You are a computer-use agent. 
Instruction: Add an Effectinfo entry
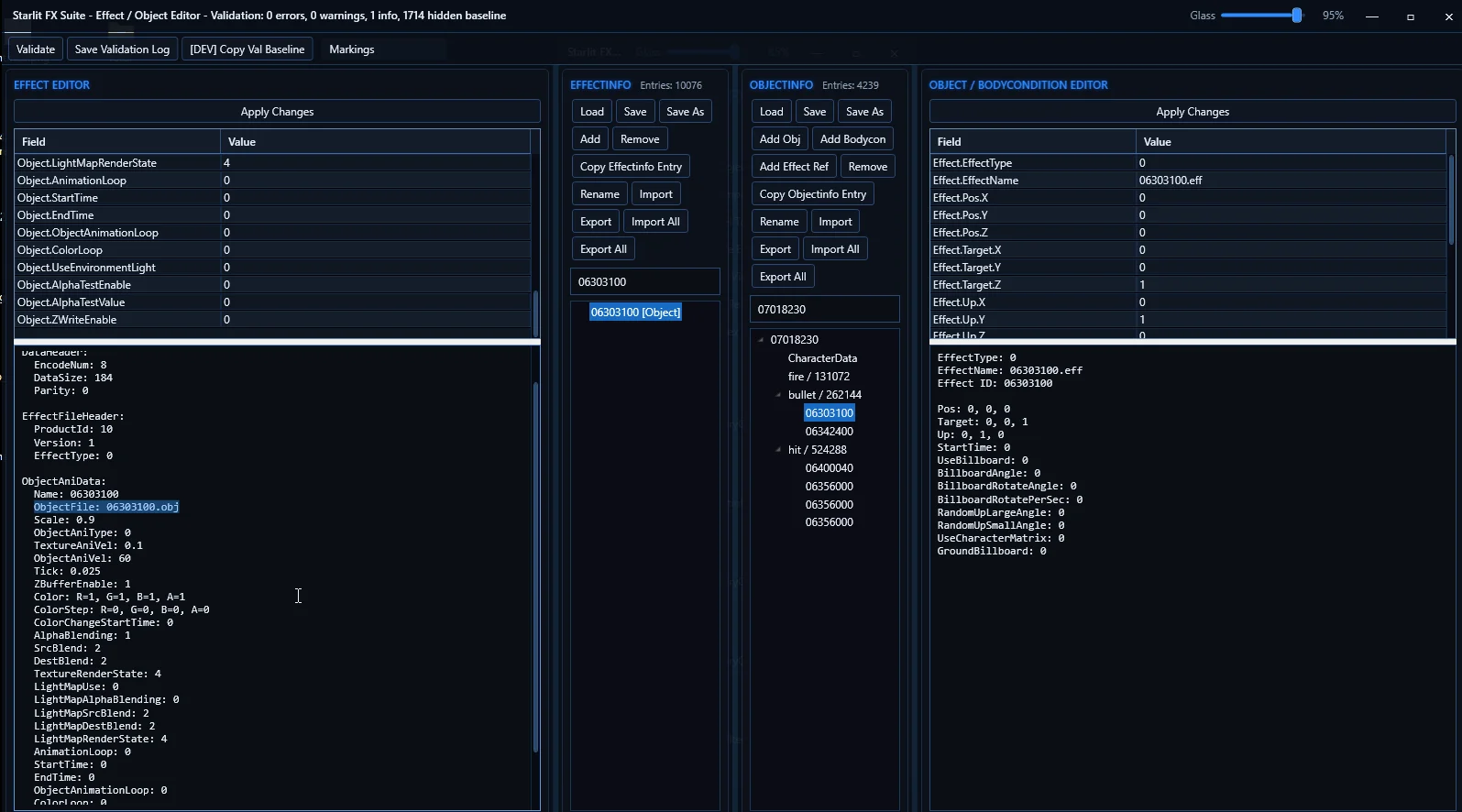coord(590,139)
